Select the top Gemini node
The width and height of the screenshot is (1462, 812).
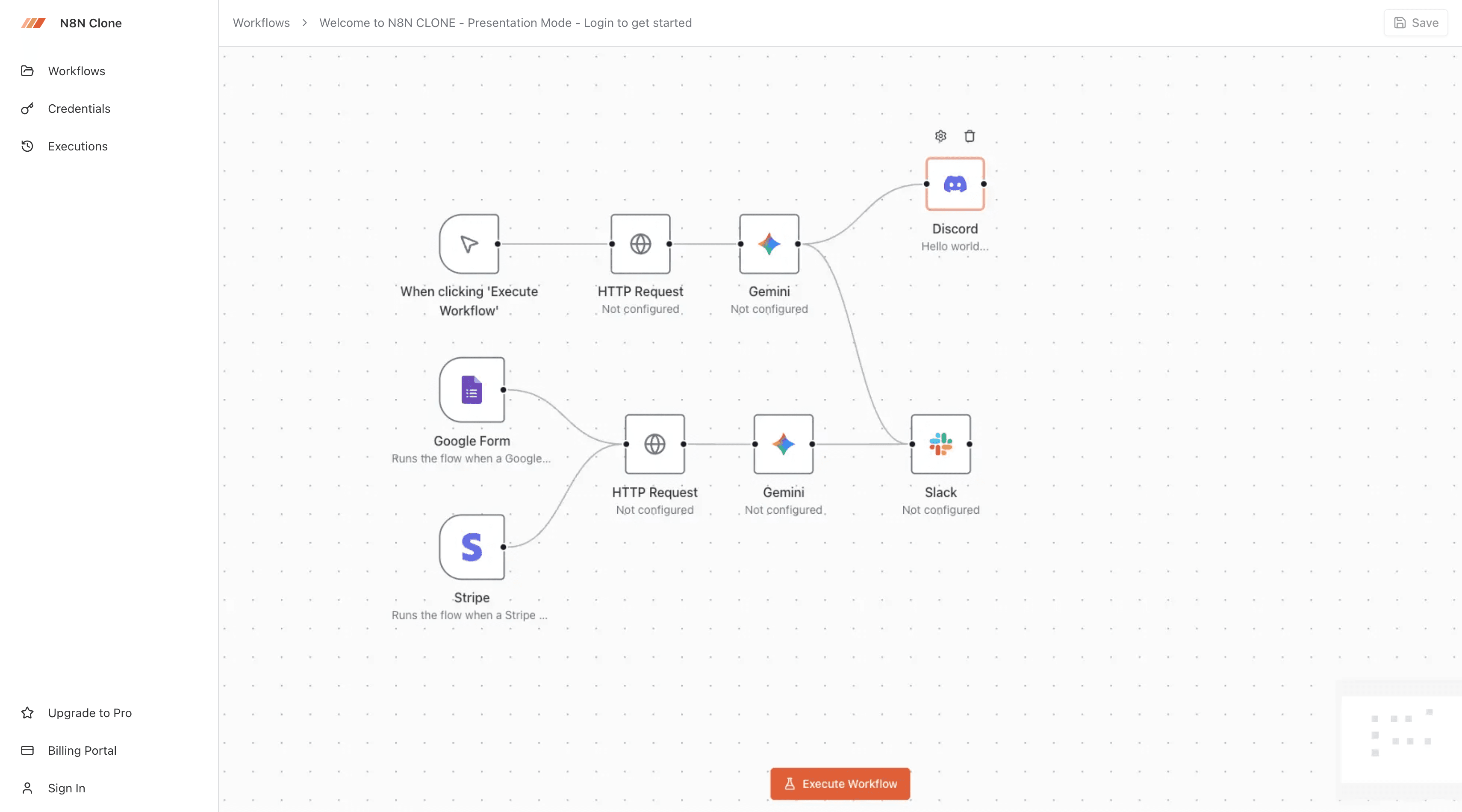(x=769, y=244)
